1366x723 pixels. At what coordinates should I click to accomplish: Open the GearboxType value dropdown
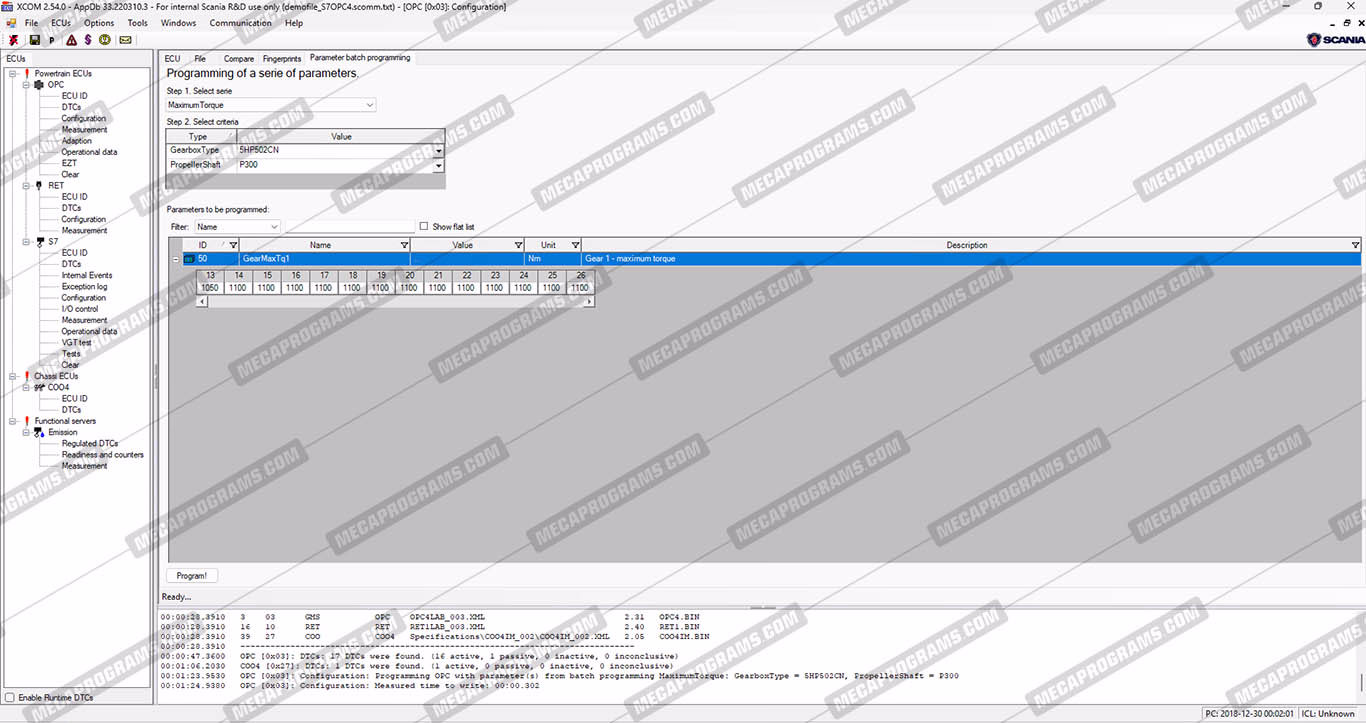tap(439, 150)
